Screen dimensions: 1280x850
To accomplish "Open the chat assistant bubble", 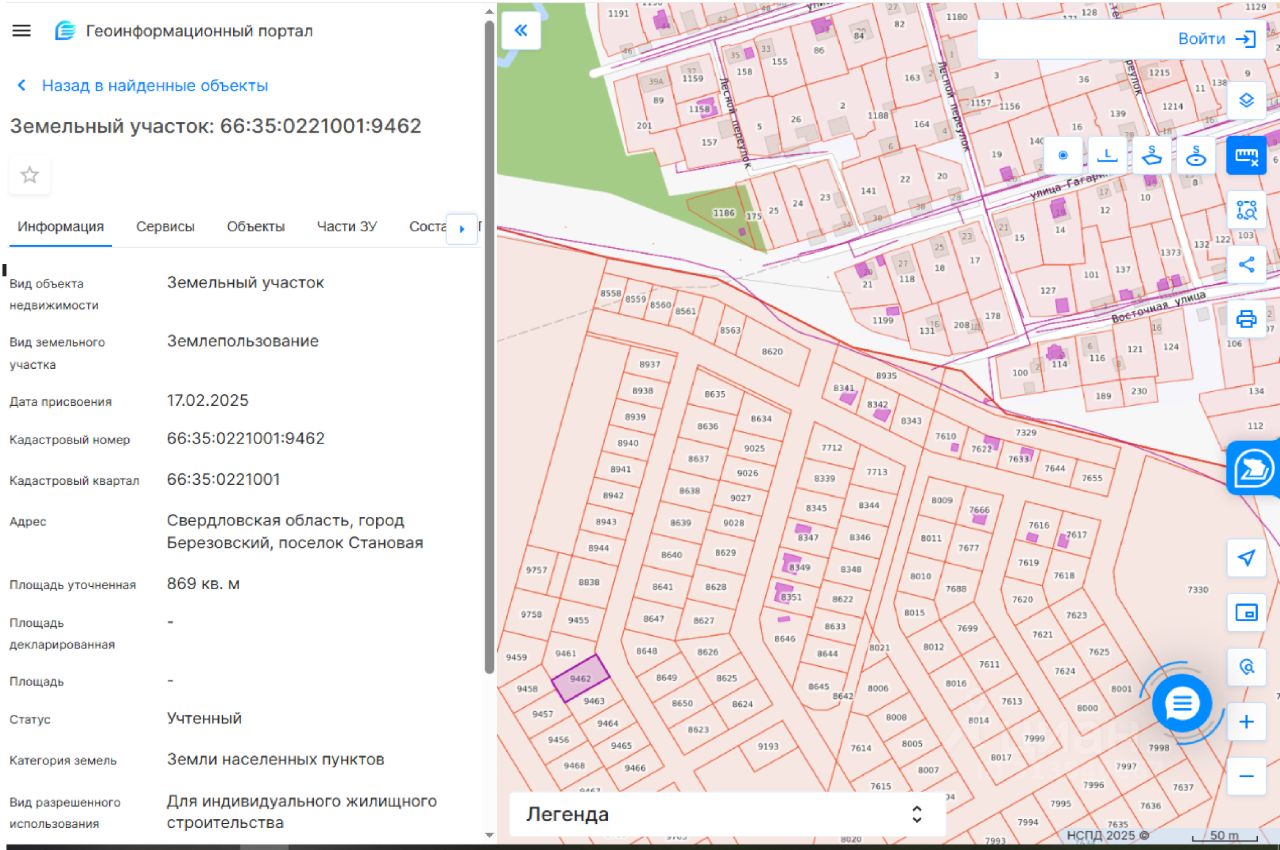I will tap(1182, 703).
